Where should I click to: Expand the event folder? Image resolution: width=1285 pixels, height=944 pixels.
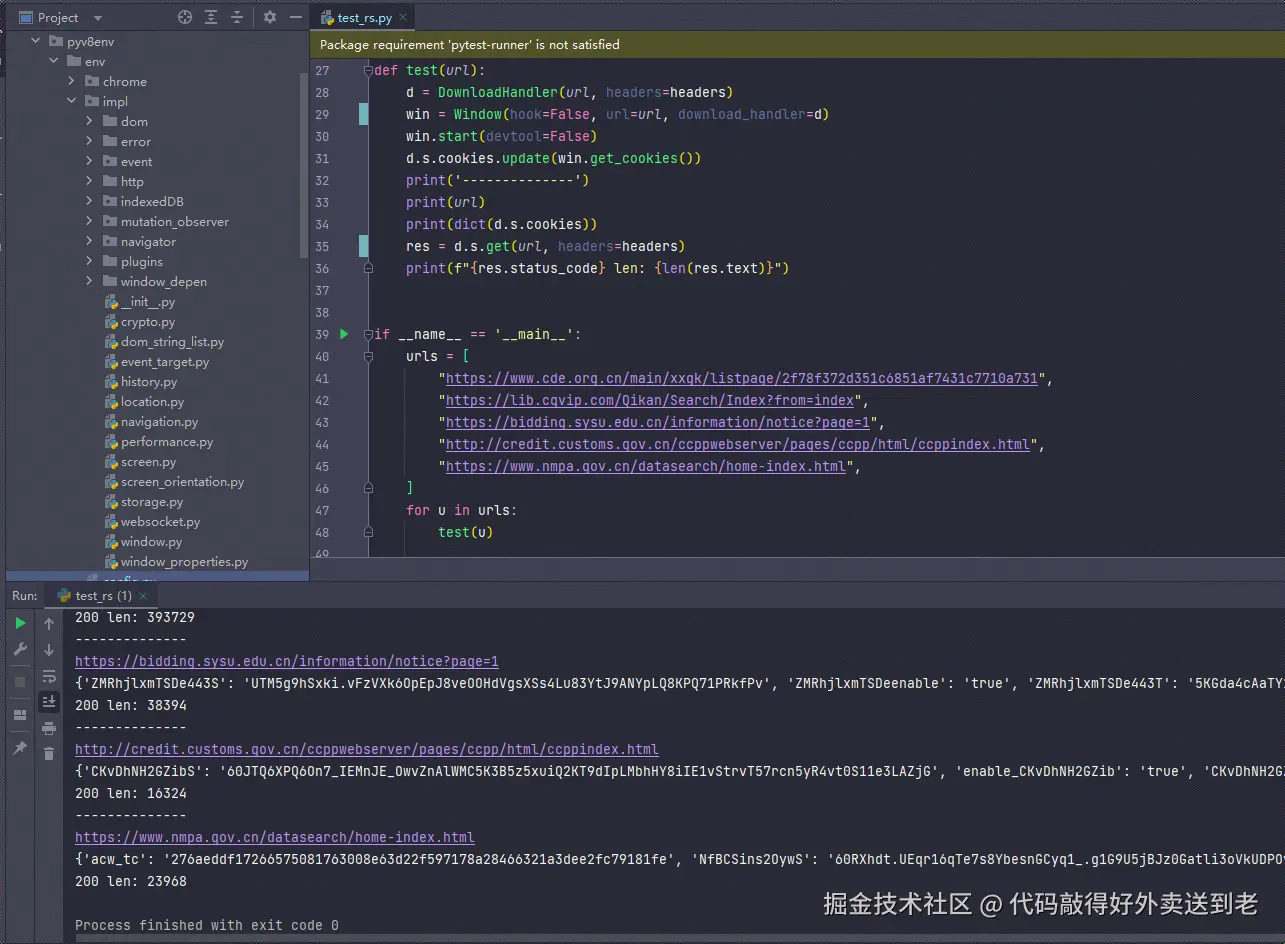[90, 161]
